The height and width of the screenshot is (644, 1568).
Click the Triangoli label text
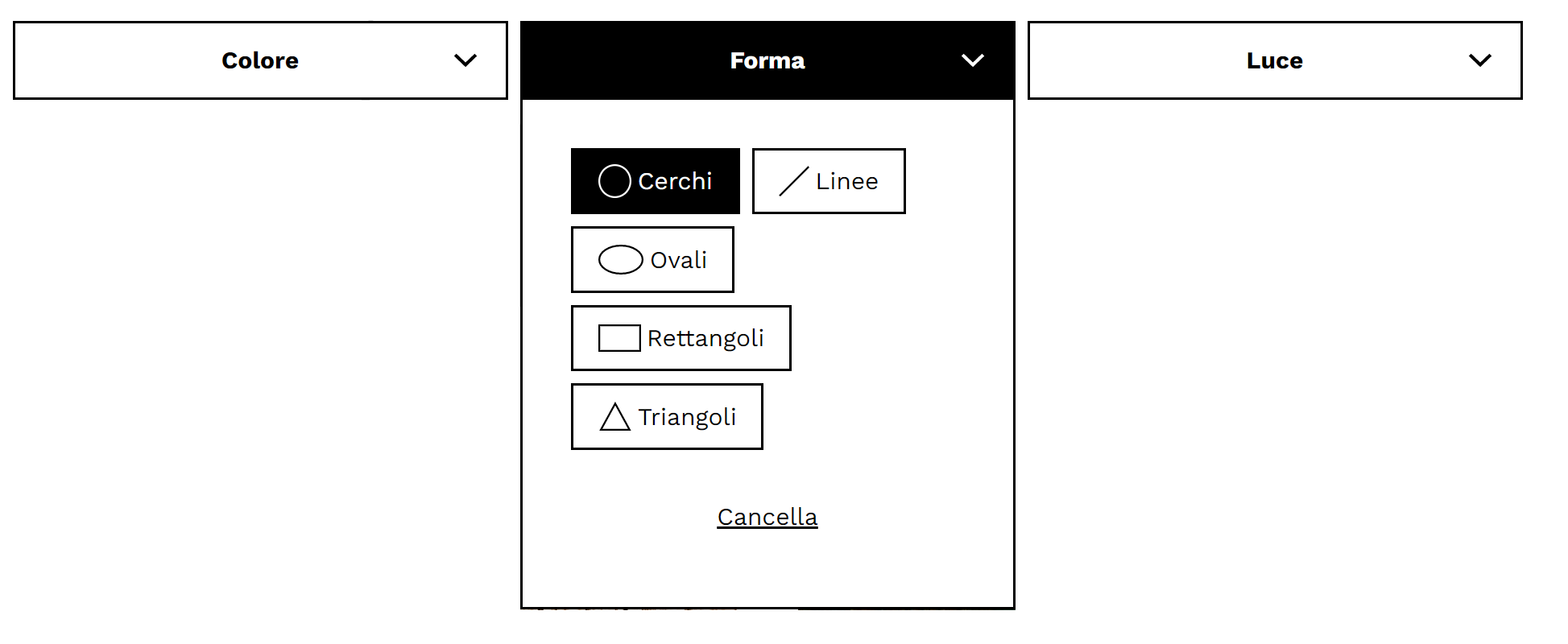pos(687,417)
